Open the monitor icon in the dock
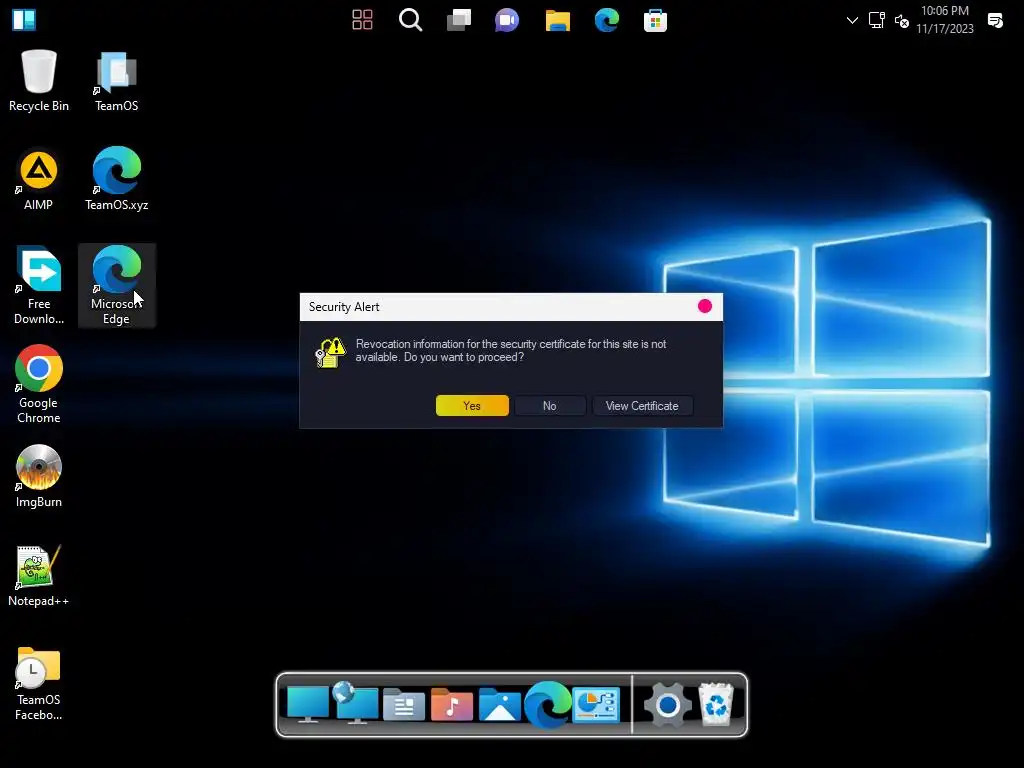Screen dimensions: 1024x768 pyautogui.click(x=308, y=704)
